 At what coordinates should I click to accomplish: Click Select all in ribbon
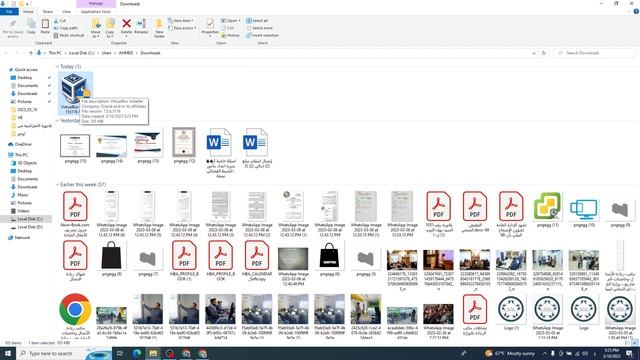pos(257,20)
